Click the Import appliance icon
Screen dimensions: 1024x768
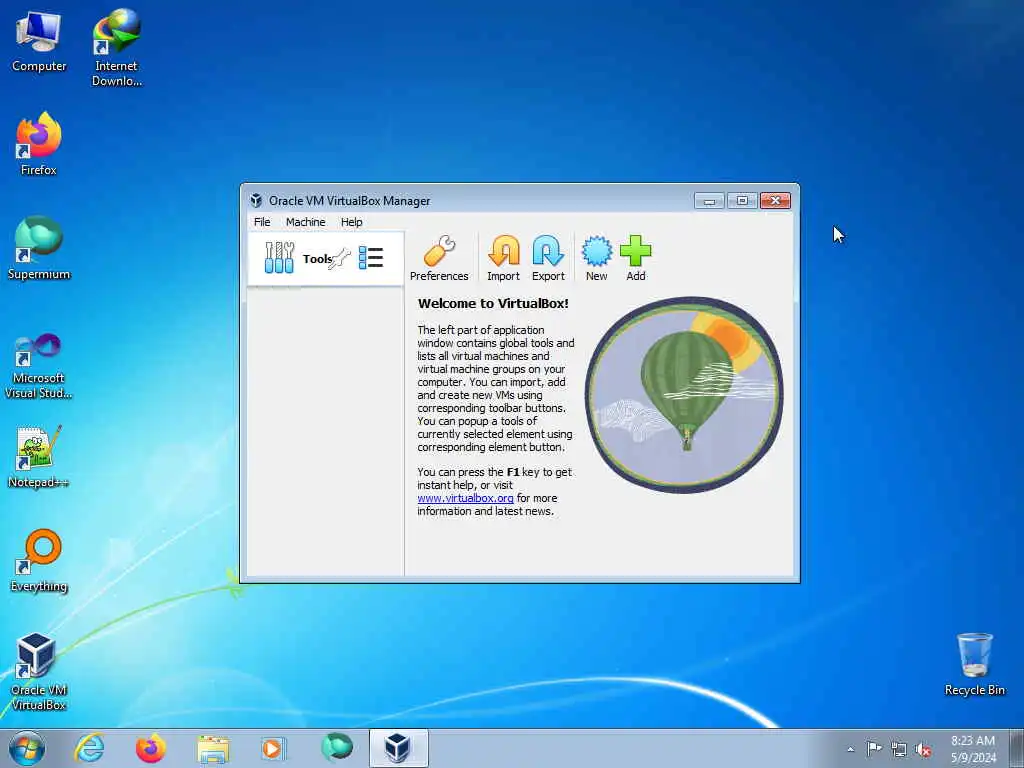(x=504, y=258)
